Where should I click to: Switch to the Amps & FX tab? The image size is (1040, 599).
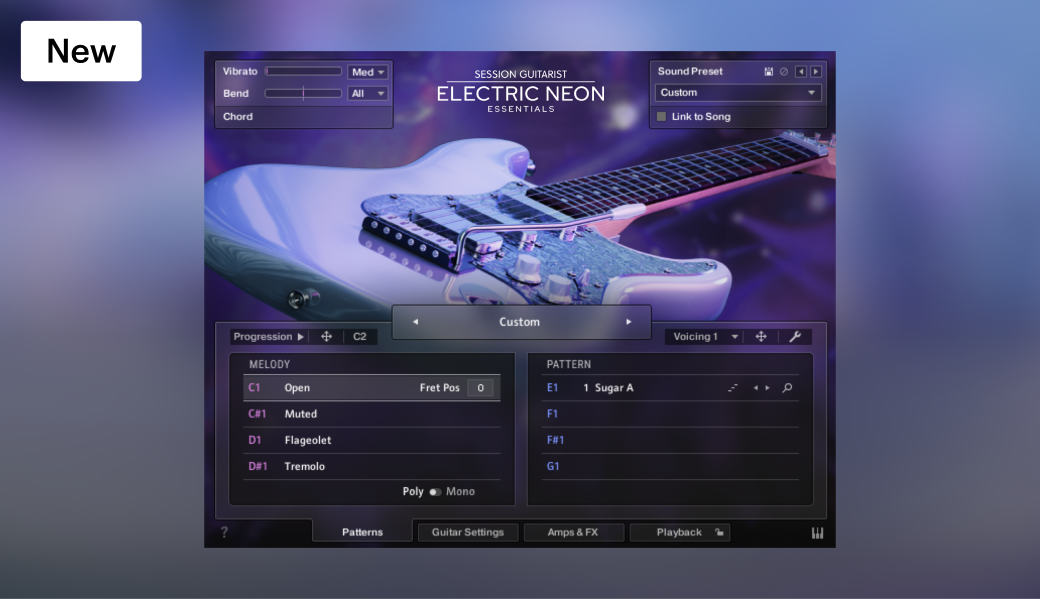click(573, 533)
